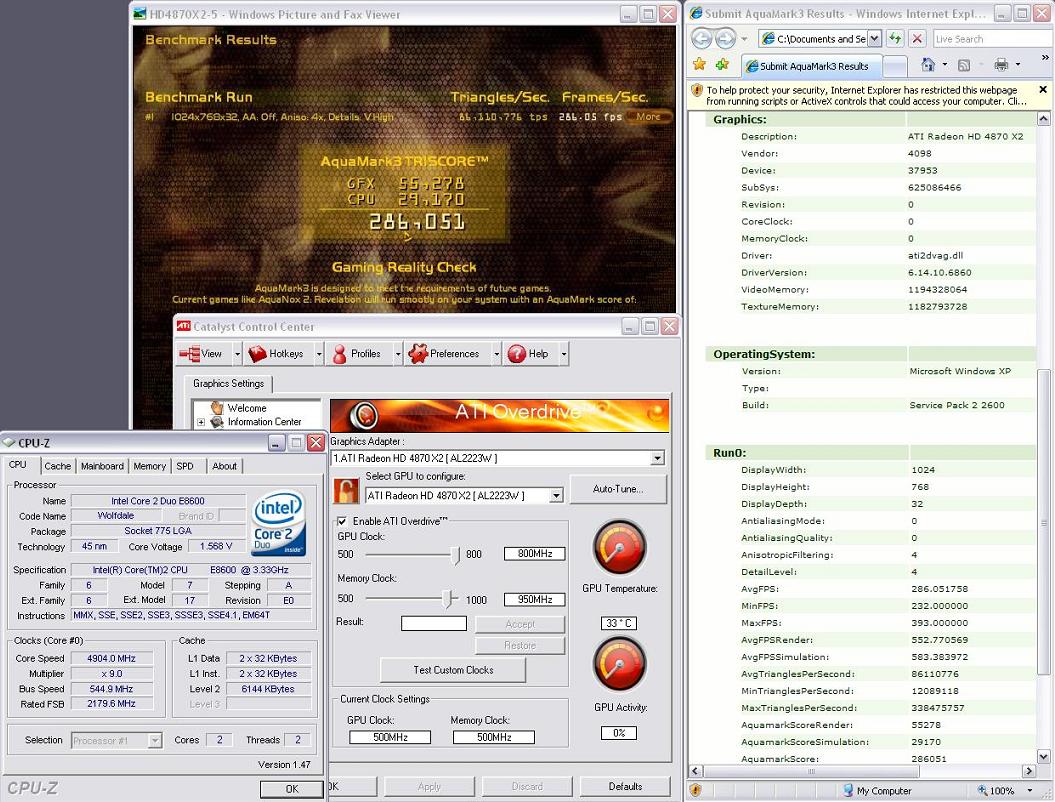Image resolution: width=1055 pixels, height=802 pixels.
Task: Switch to the Mainboard tab in CPU-Z
Action: [102, 466]
